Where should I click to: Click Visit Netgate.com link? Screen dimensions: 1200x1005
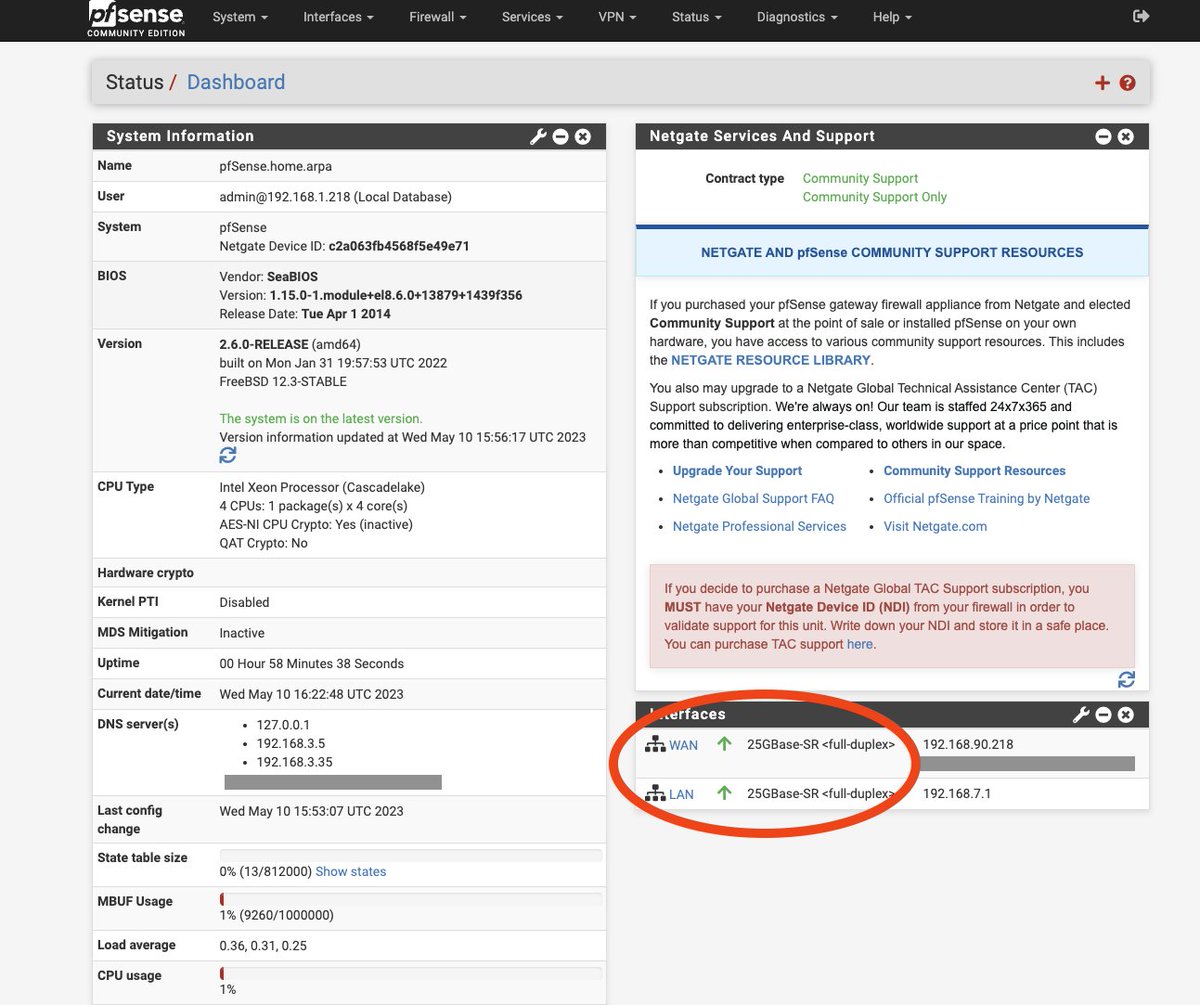point(935,526)
